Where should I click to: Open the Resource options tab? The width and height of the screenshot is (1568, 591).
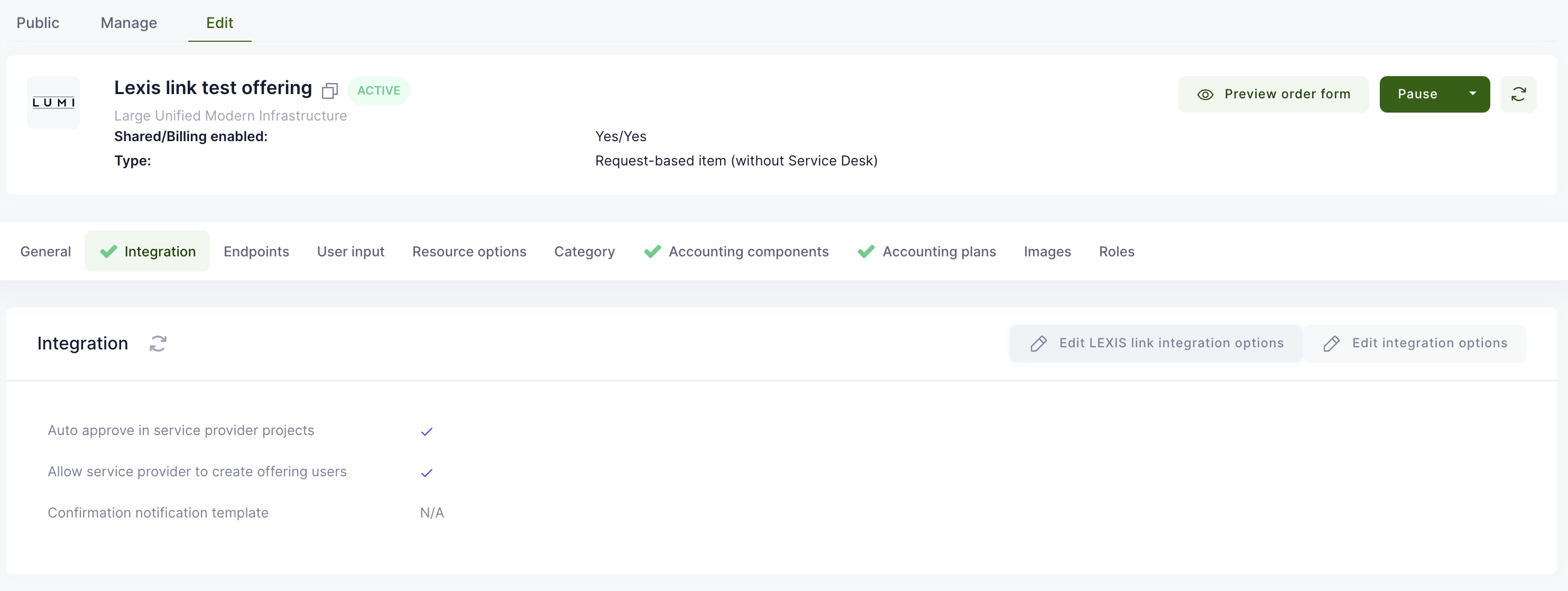469,252
